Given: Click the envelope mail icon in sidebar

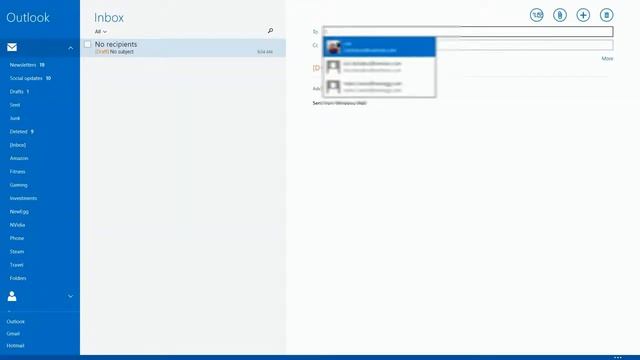Looking at the screenshot, I should coord(12,47).
